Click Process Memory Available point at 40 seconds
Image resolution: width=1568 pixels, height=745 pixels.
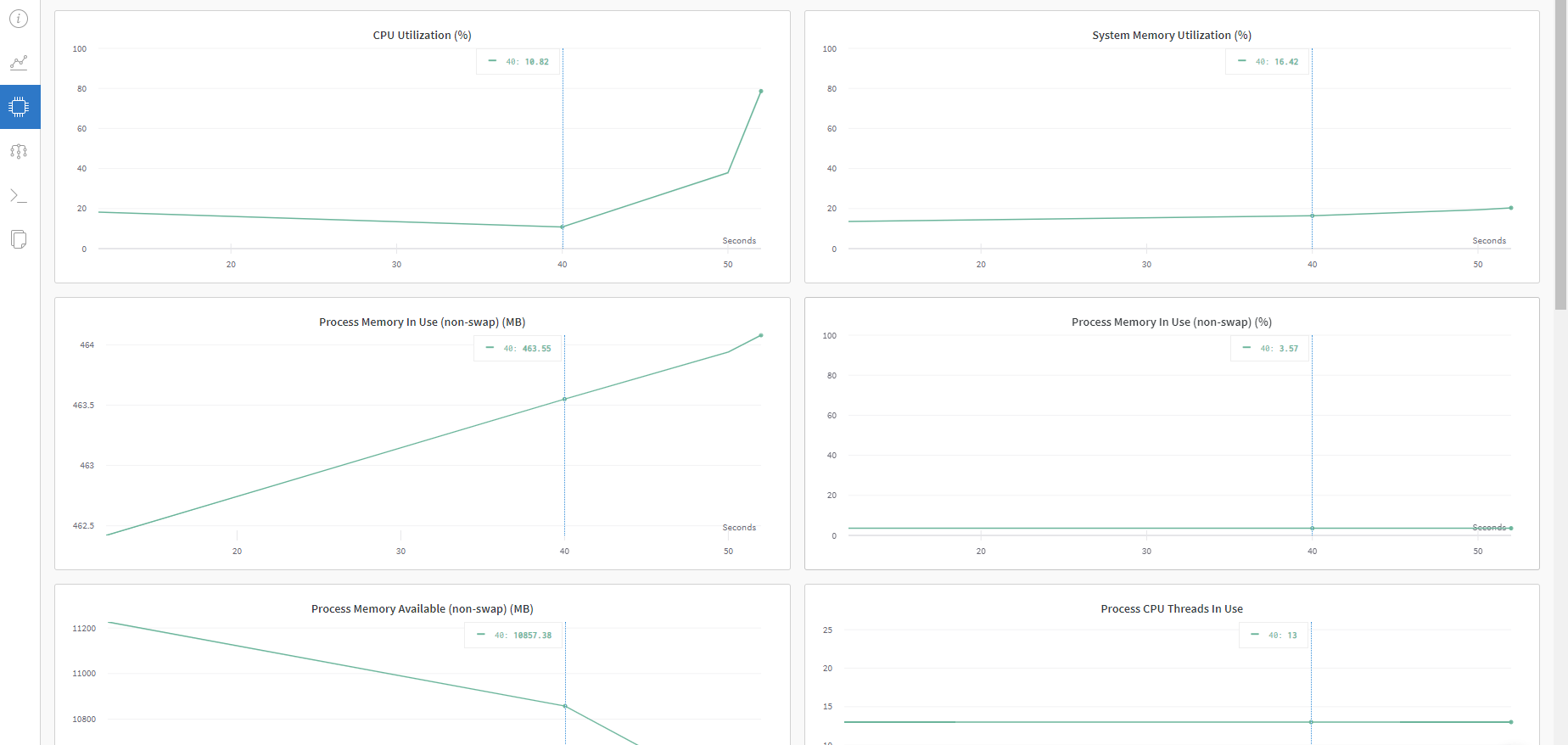[565, 706]
